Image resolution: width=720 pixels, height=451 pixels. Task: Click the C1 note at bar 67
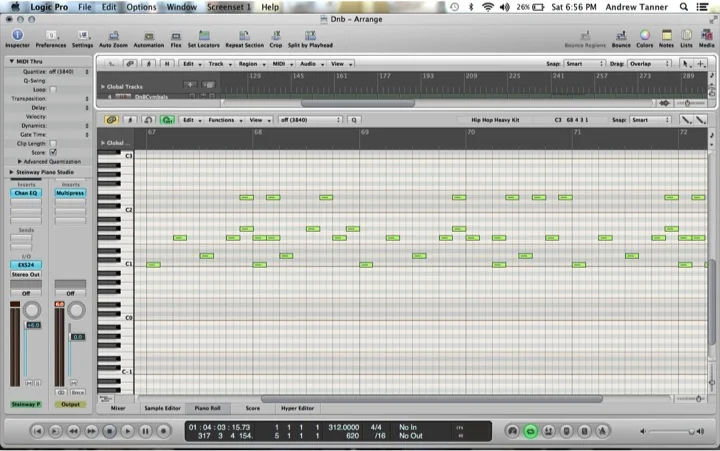tap(153, 265)
